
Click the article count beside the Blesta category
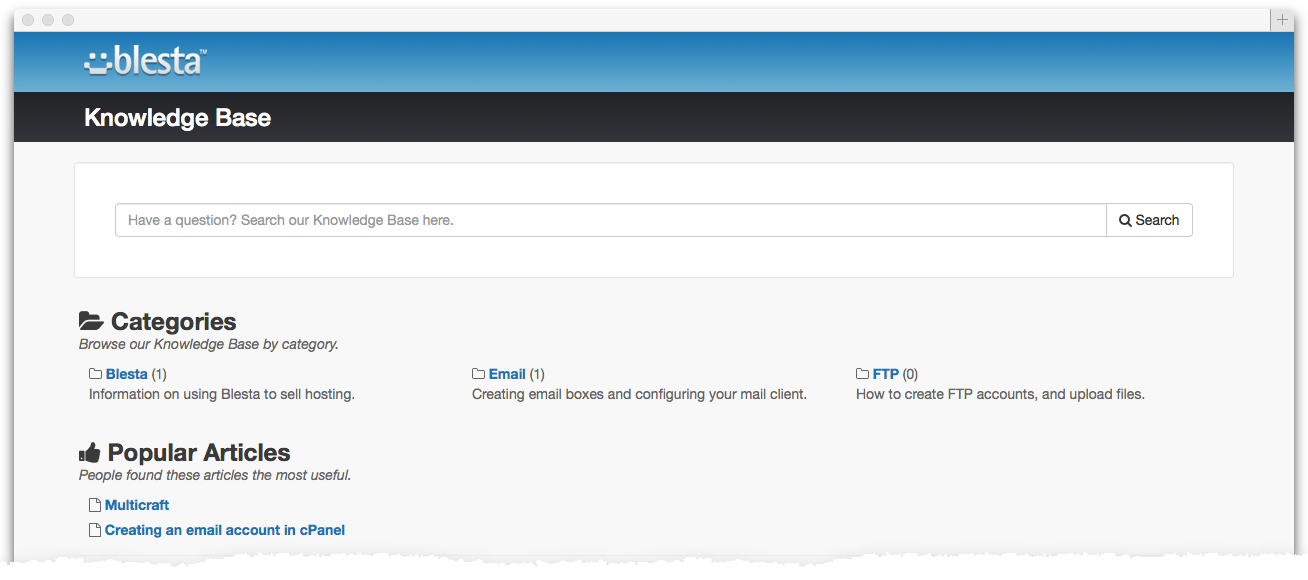[160, 373]
